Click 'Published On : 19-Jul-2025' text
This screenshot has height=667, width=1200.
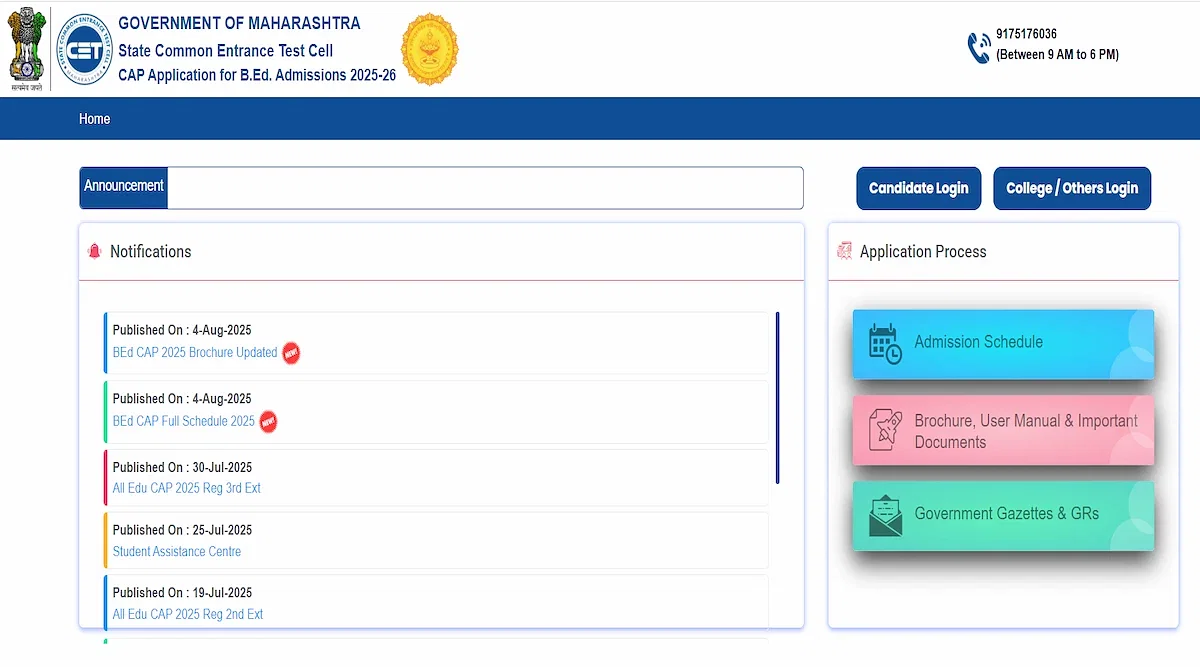coord(182,593)
